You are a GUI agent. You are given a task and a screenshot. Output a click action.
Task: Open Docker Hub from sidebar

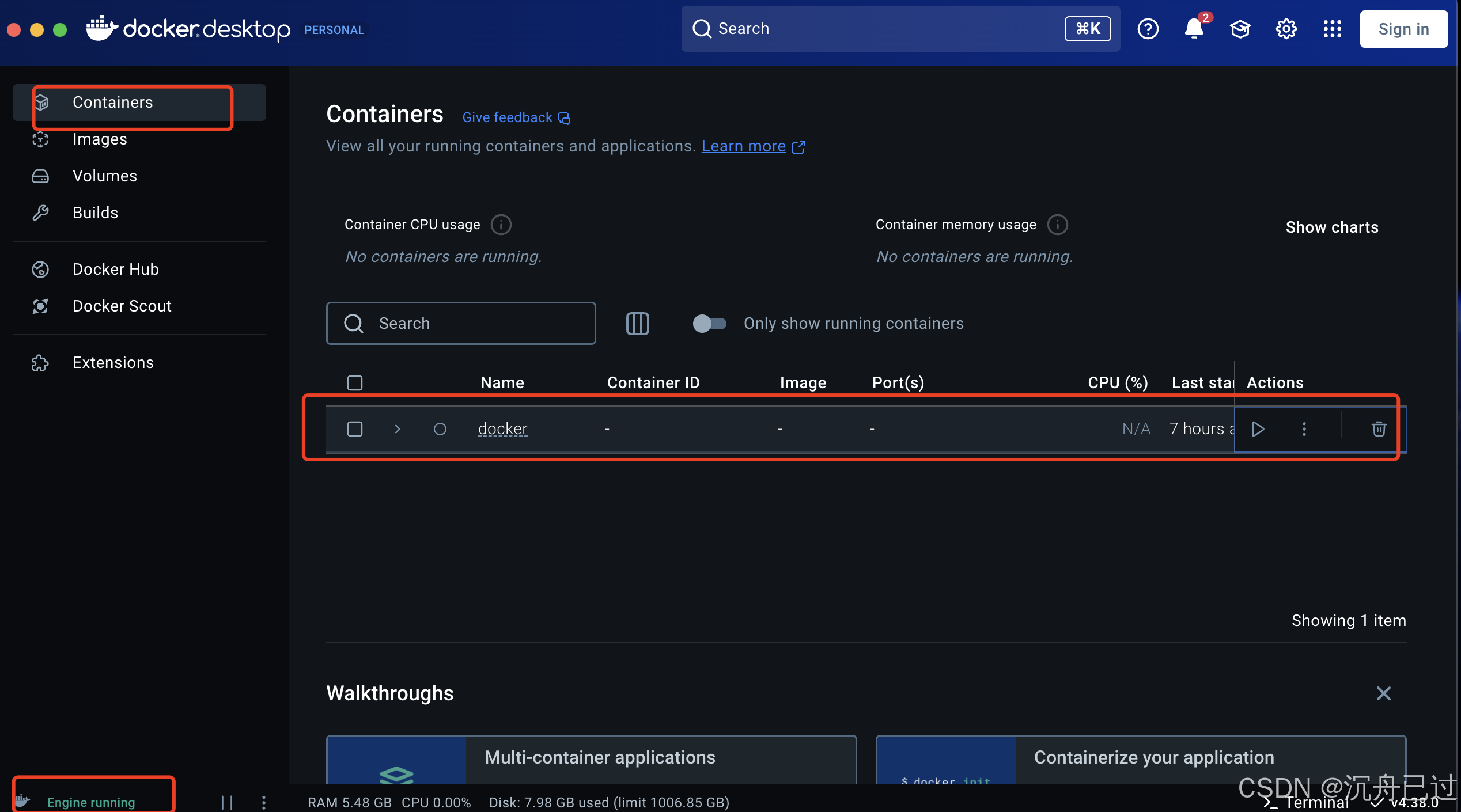click(x=139, y=270)
